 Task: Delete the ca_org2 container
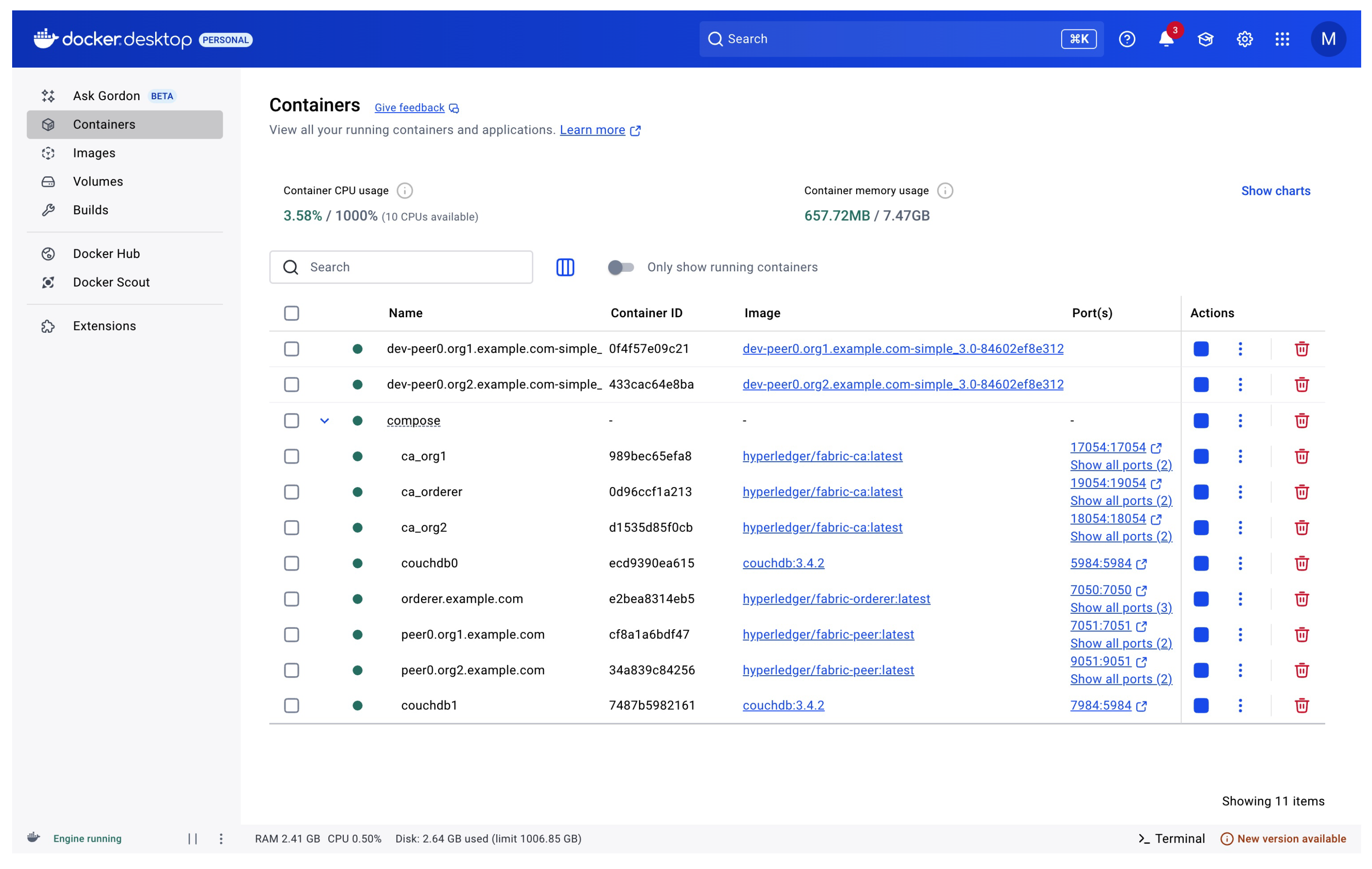coord(1301,527)
